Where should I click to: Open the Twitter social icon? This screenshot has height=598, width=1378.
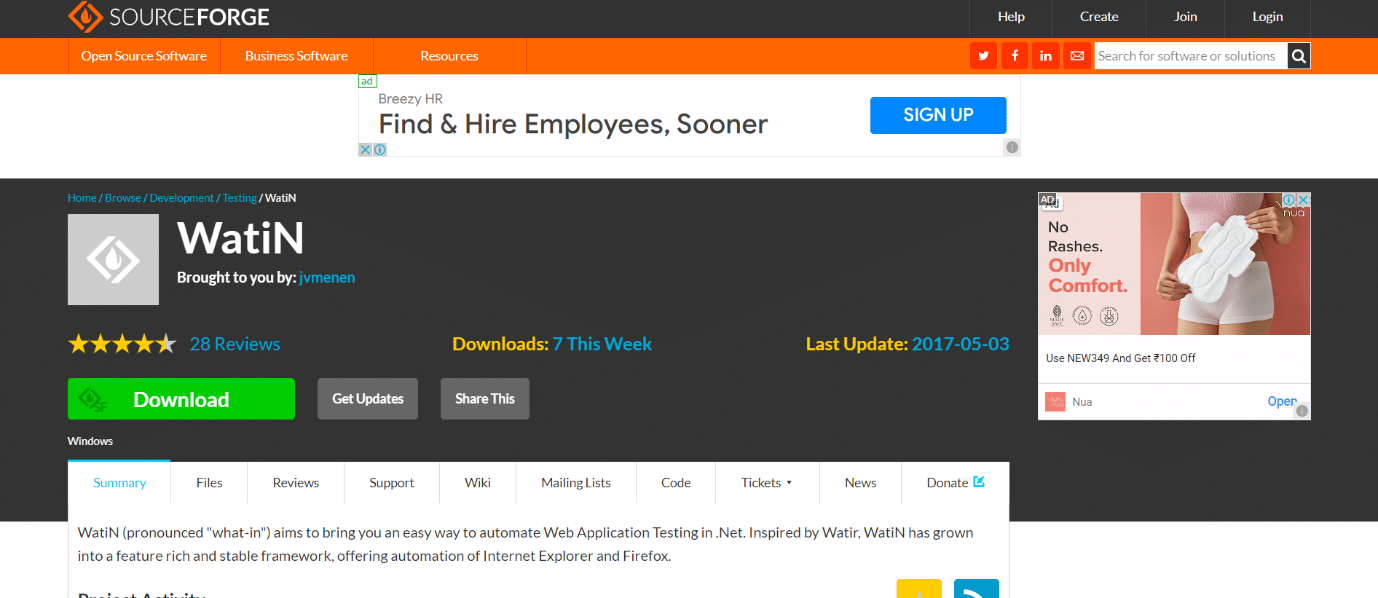tap(984, 56)
